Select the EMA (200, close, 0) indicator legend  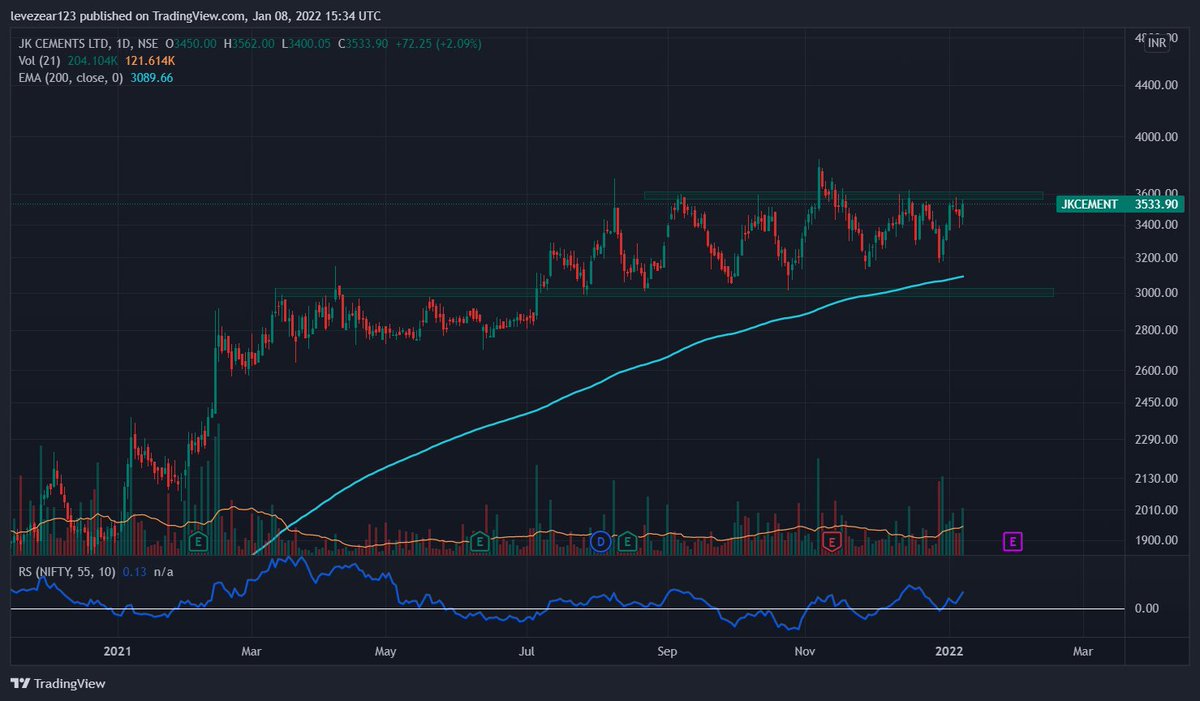(71, 77)
